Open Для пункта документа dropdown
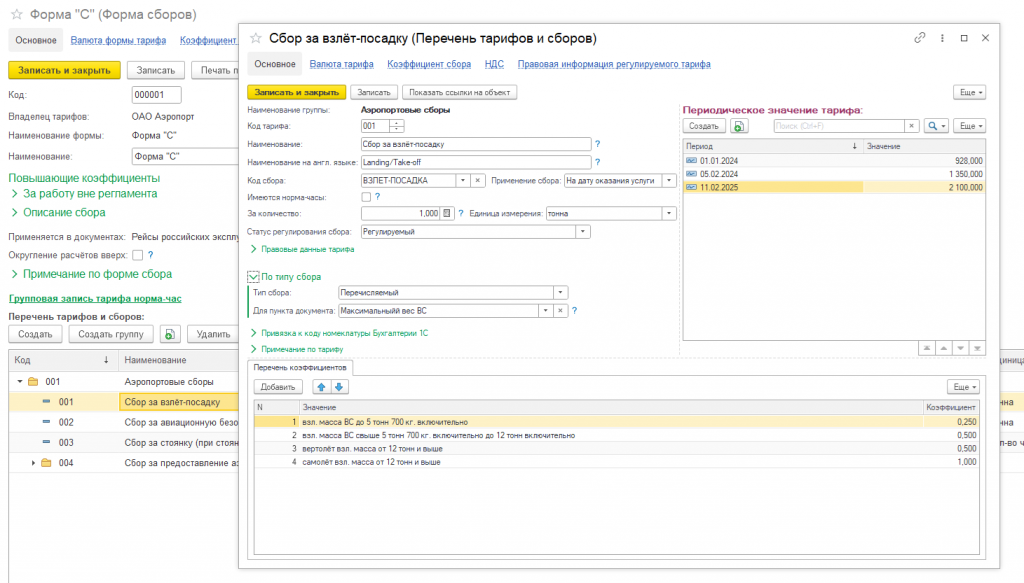1024x583 pixels. tap(545, 311)
